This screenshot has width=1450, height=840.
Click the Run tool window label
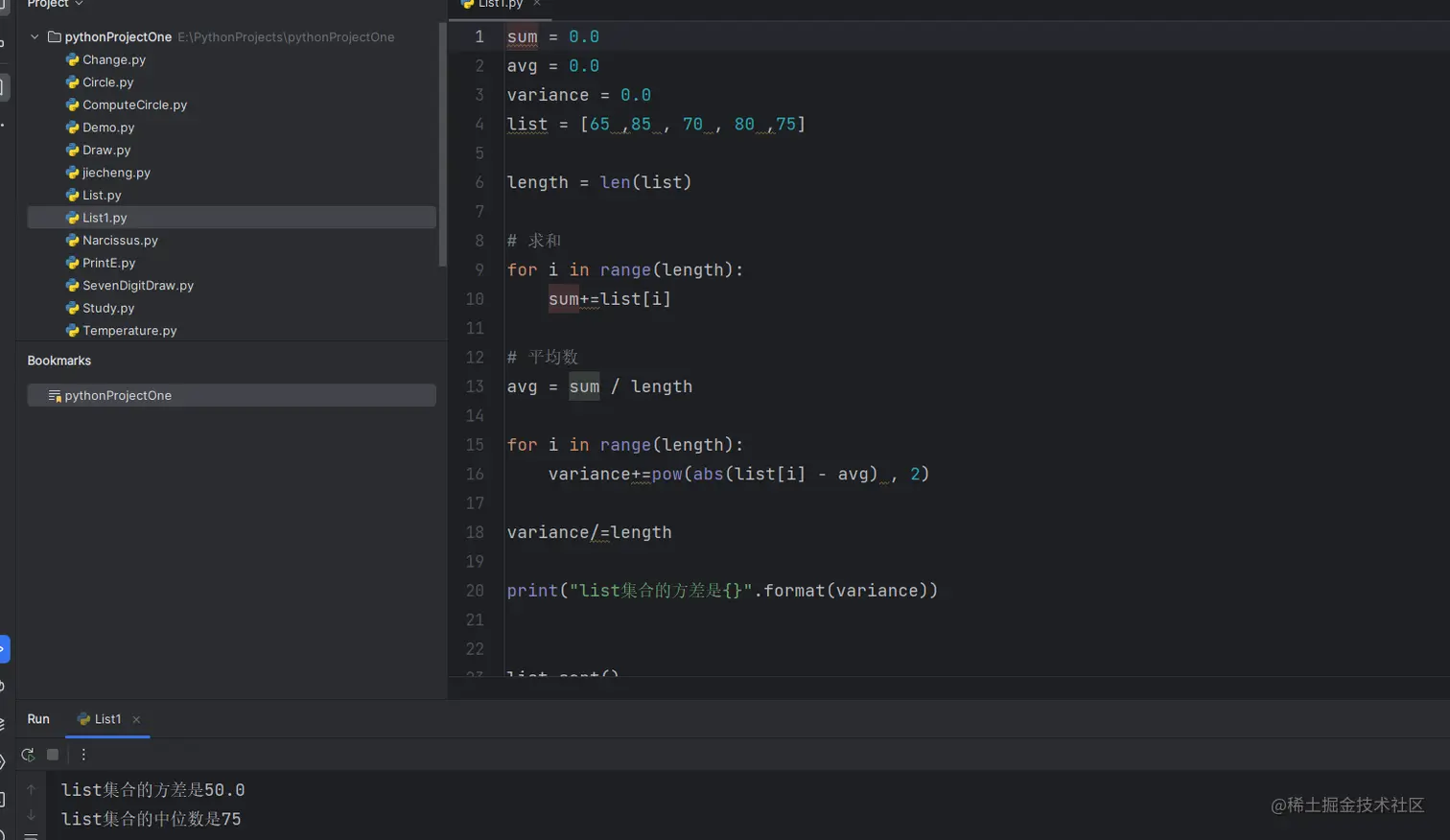(x=38, y=719)
